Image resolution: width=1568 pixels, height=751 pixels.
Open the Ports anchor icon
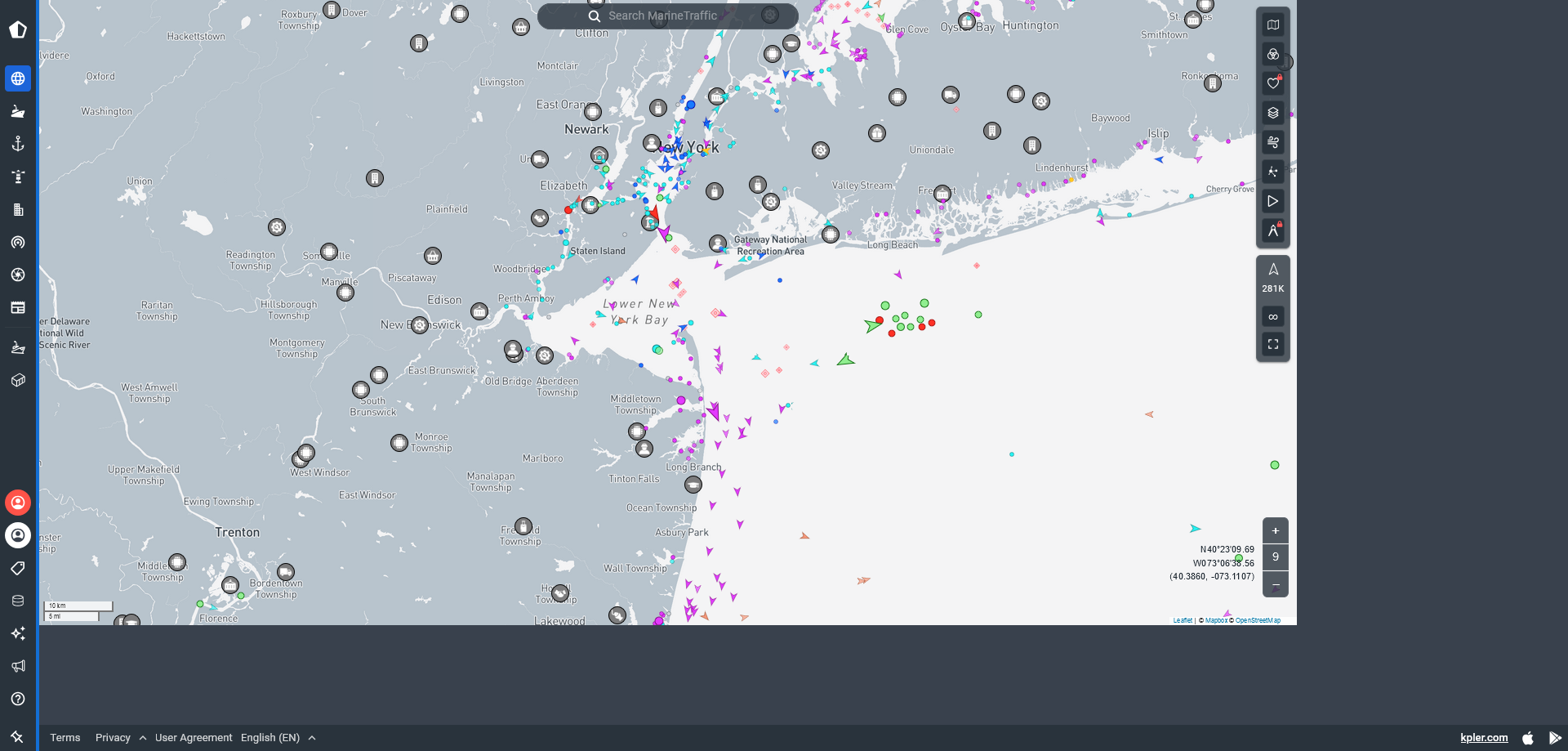(x=18, y=144)
